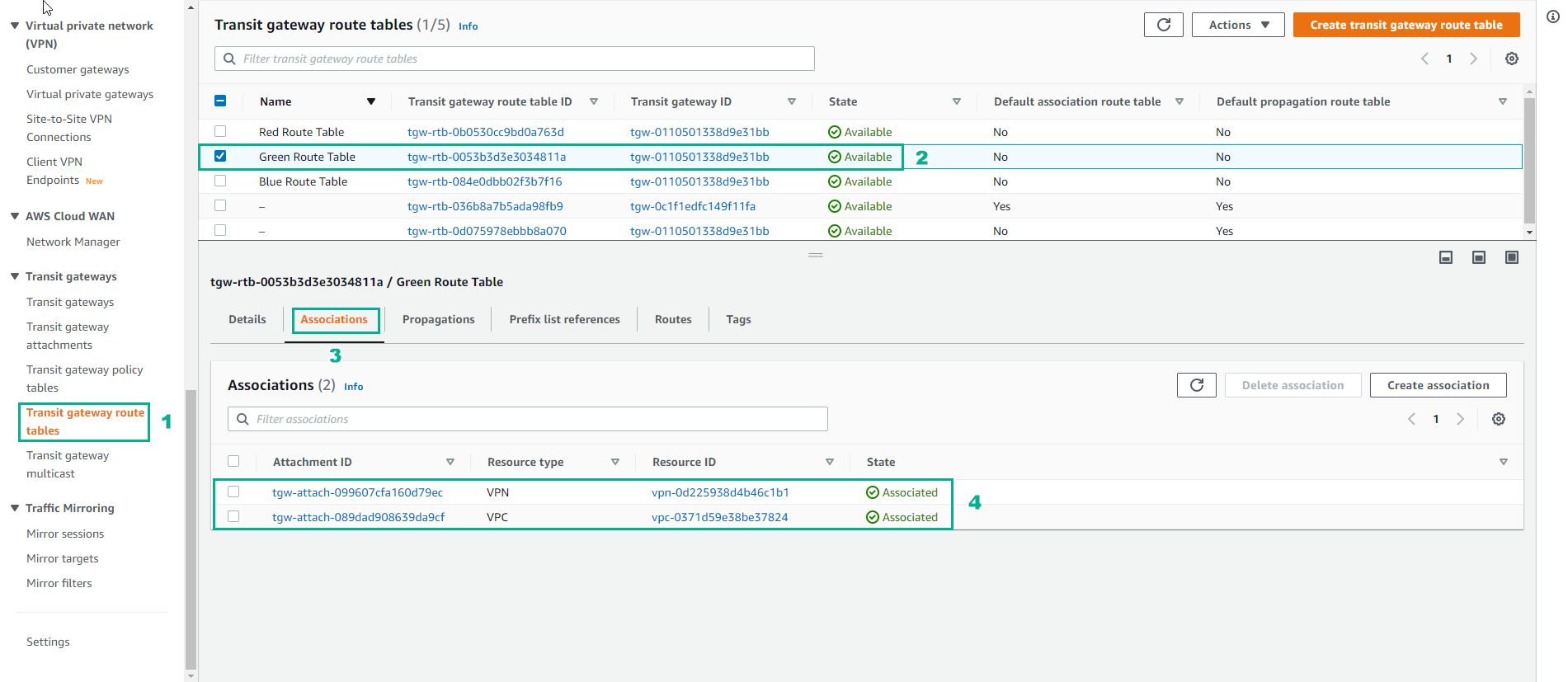Image resolution: width=1568 pixels, height=682 pixels.
Task: Tick checkbox for tgw-rtb-036b8a7b5ada98fb9 row
Action: 220,205
